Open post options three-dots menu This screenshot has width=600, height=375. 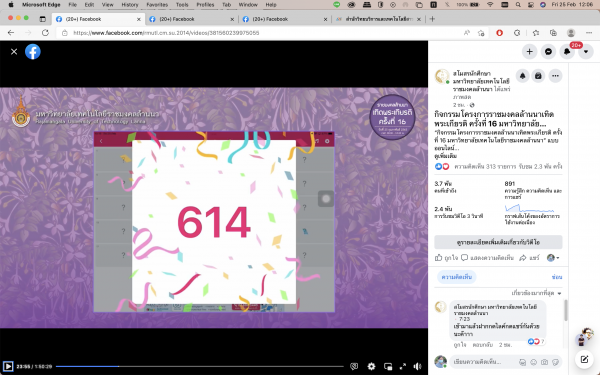click(x=555, y=76)
